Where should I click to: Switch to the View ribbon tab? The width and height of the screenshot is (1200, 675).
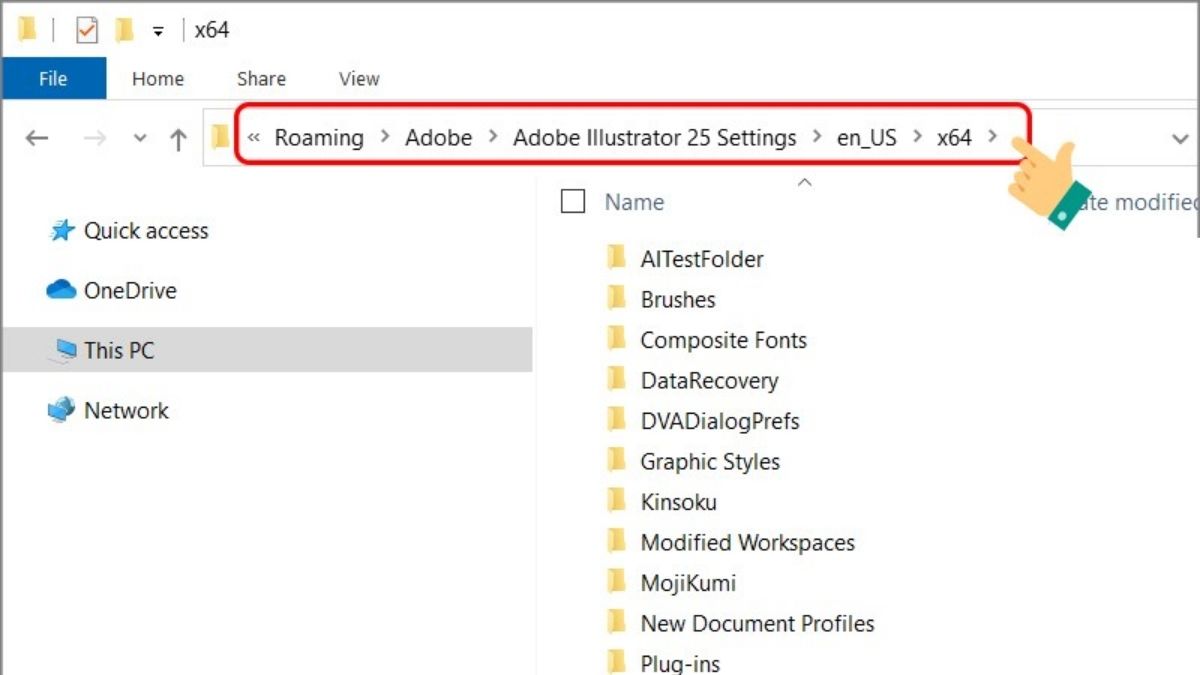pos(359,79)
